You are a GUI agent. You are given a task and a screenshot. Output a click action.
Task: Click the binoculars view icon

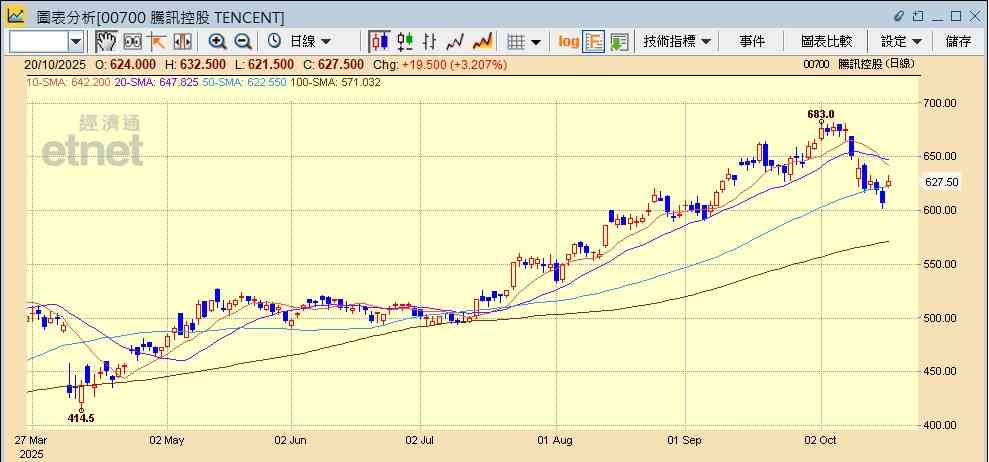point(132,41)
